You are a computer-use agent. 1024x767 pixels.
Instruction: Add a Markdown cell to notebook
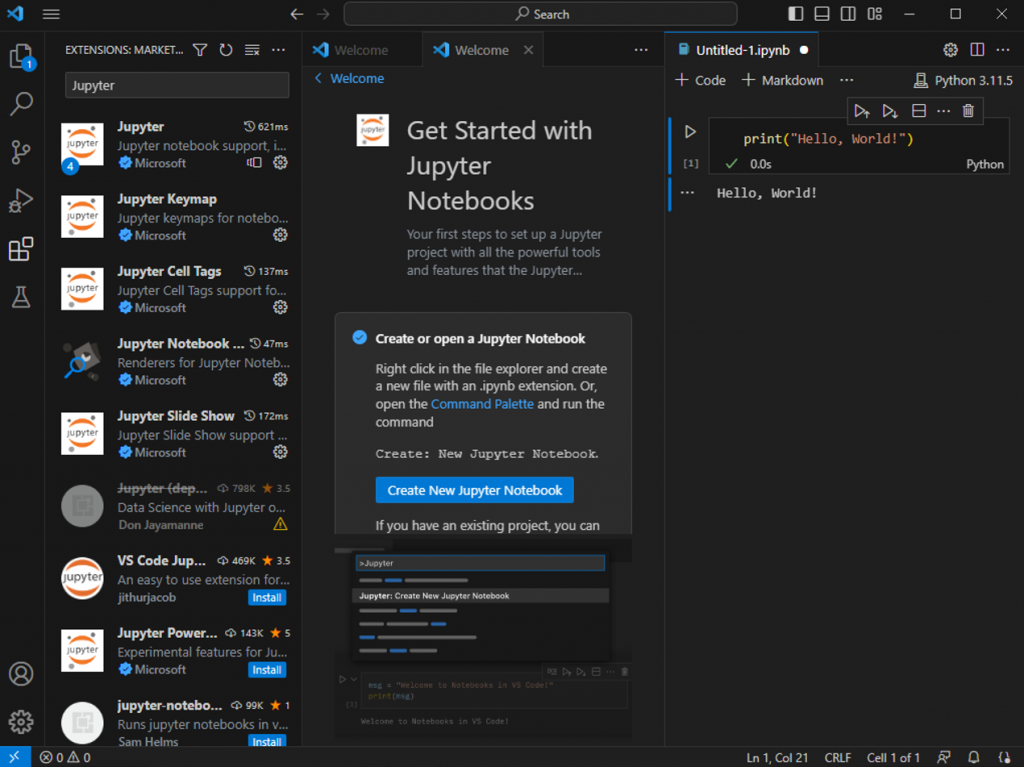coord(782,80)
